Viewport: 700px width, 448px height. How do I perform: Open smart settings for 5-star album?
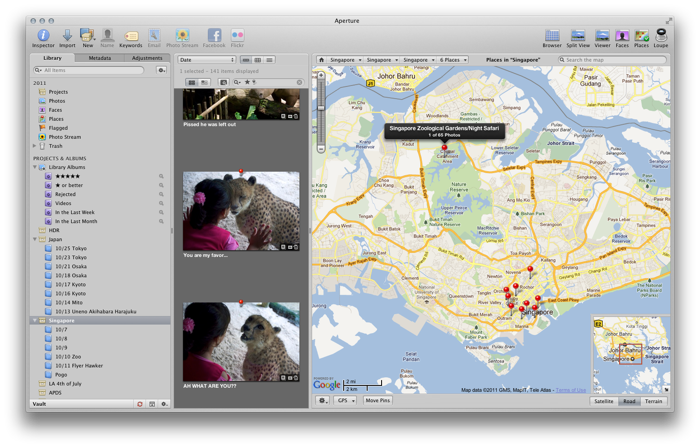point(161,176)
